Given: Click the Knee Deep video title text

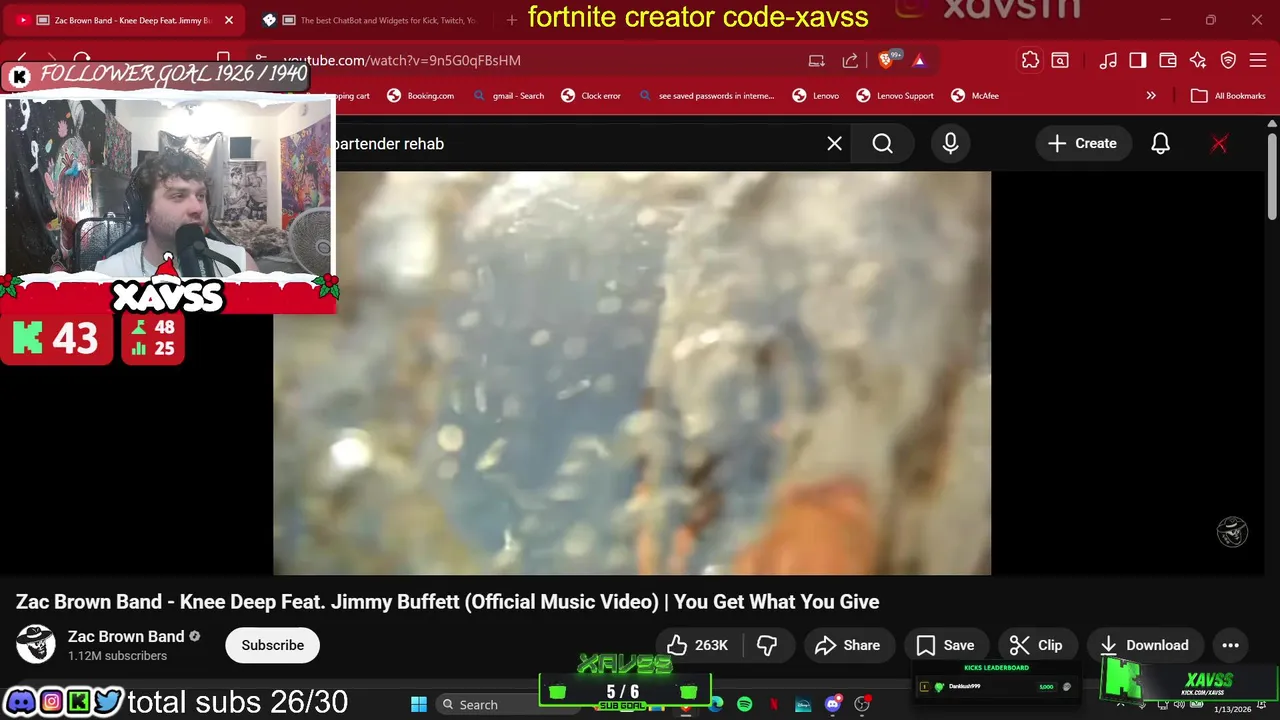Looking at the screenshot, I should point(447,602).
